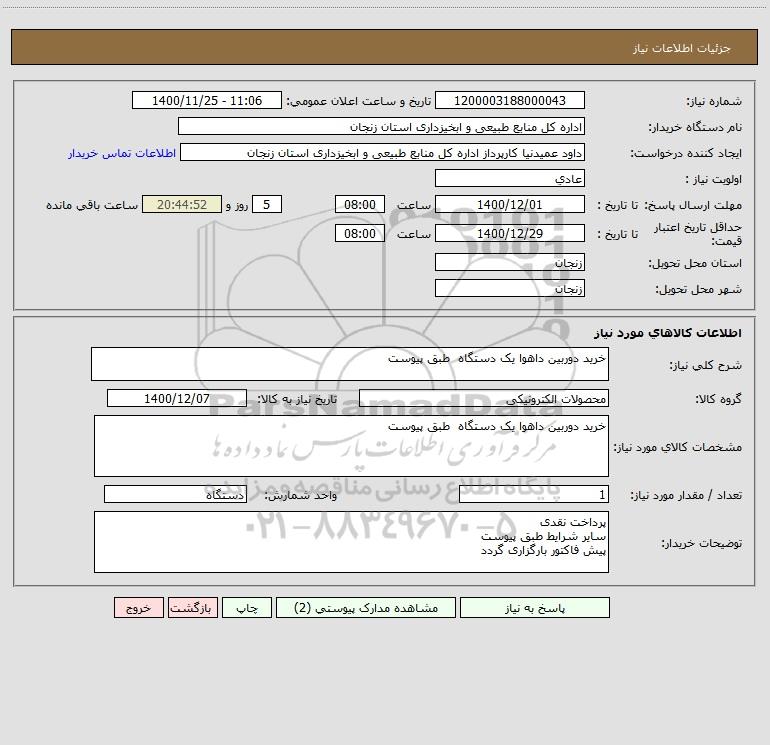Click delivery province field زنجان
The height and width of the screenshot is (745, 770).
(x=510, y=262)
